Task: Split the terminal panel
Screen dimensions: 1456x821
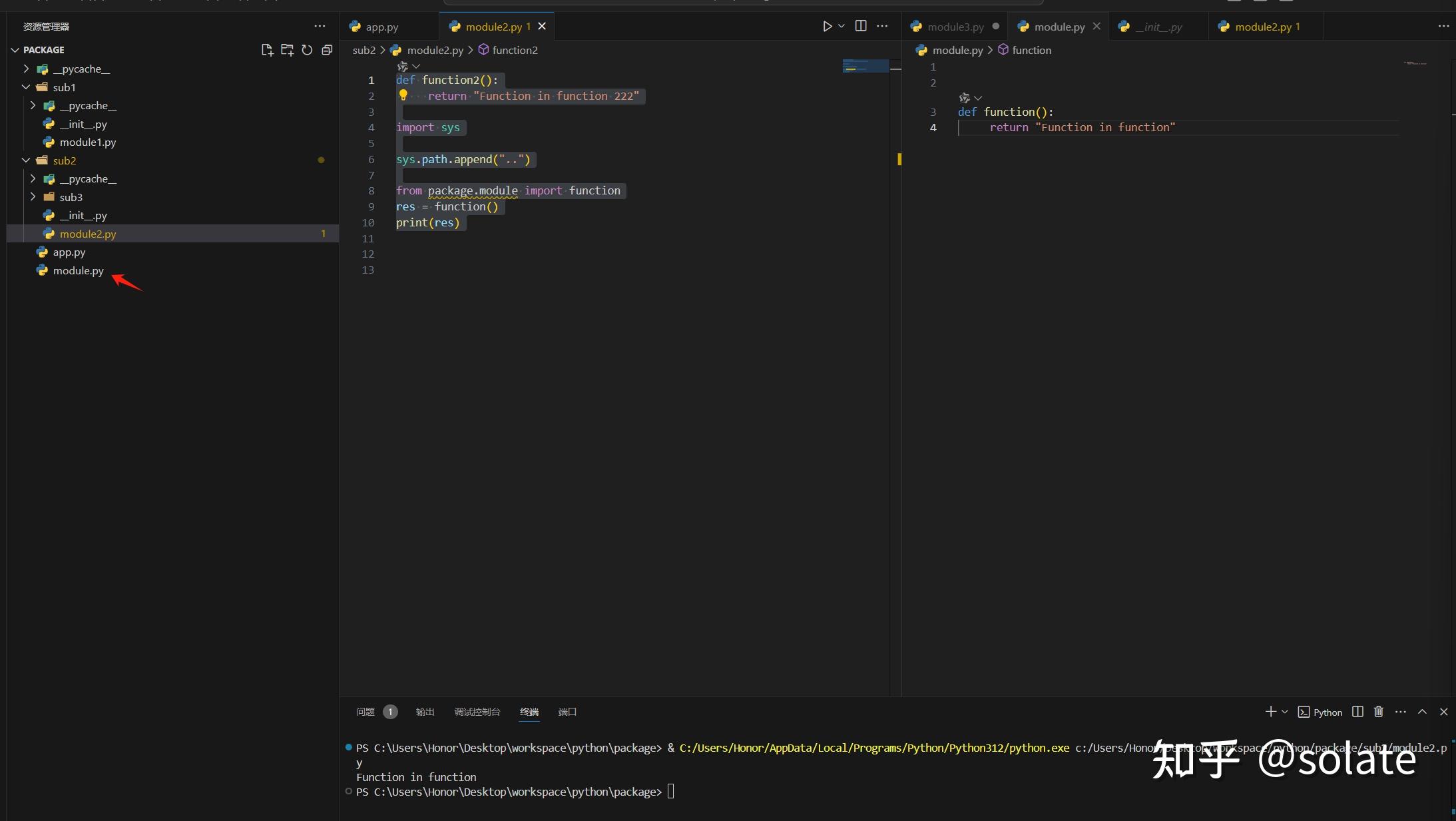Action: (1357, 712)
